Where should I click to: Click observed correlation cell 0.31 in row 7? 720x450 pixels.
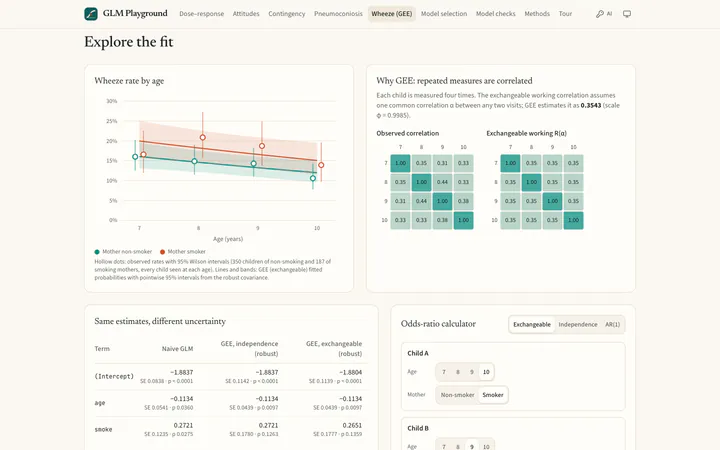coord(442,163)
